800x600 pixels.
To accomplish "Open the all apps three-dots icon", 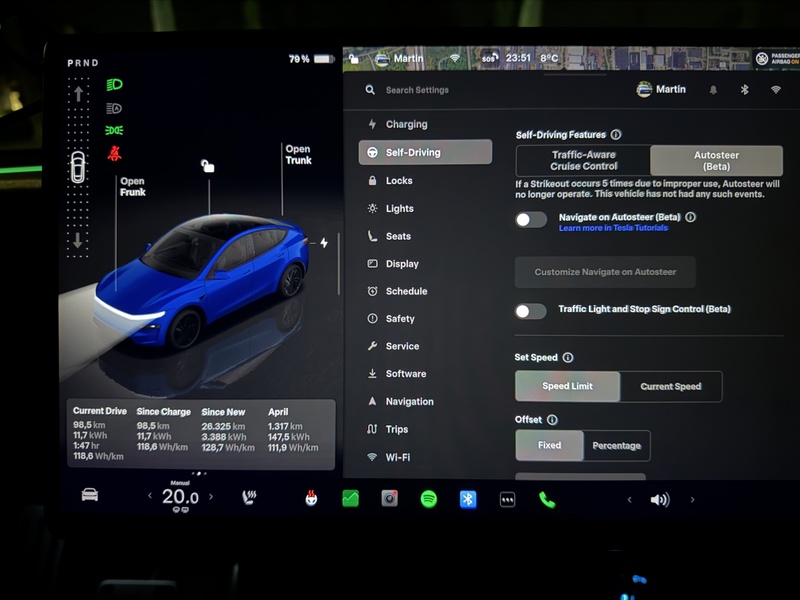I will 507,500.
